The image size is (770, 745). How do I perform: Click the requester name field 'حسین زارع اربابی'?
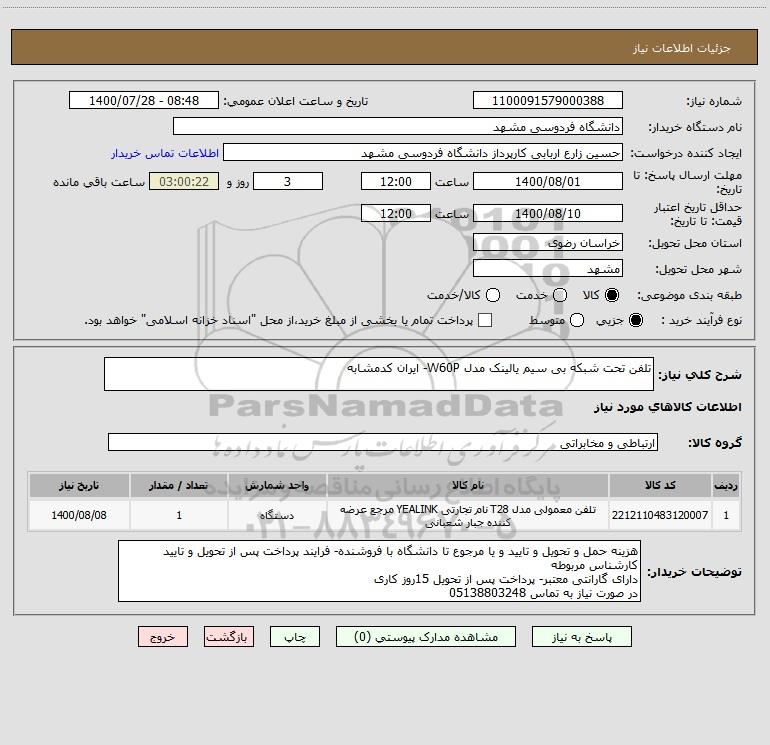(423, 153)
